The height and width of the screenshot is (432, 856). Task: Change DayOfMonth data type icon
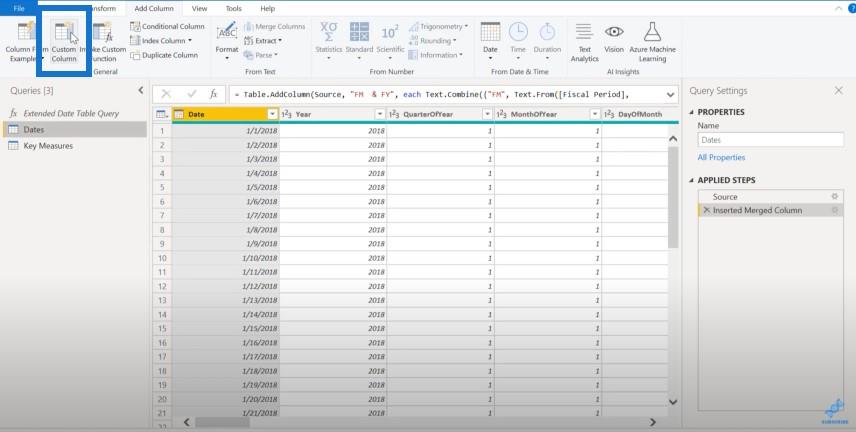609,114
